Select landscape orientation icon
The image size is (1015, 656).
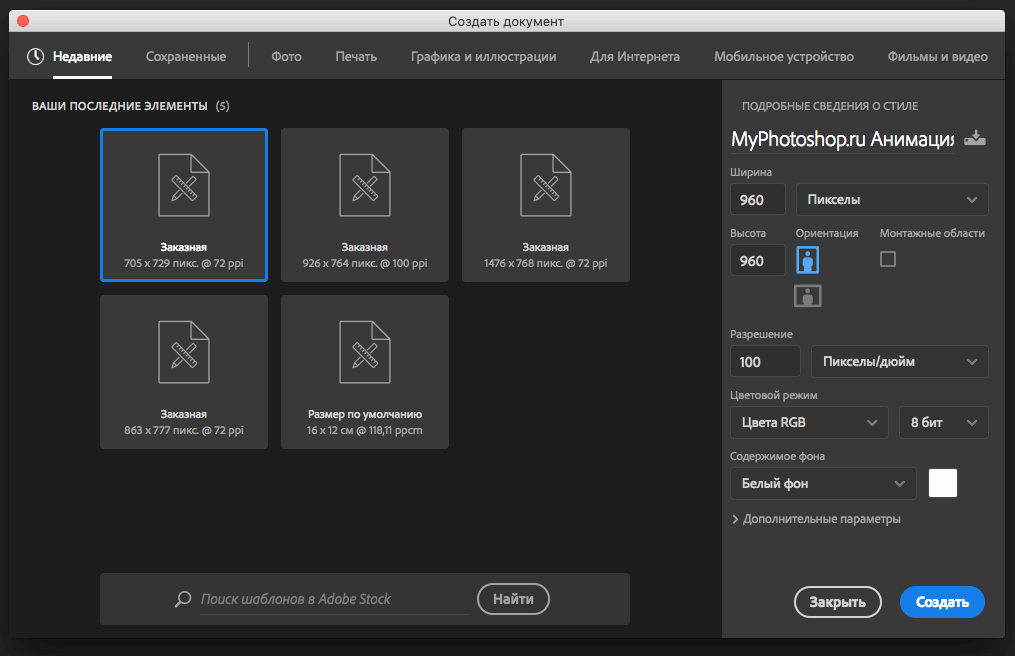coord(807,295)
